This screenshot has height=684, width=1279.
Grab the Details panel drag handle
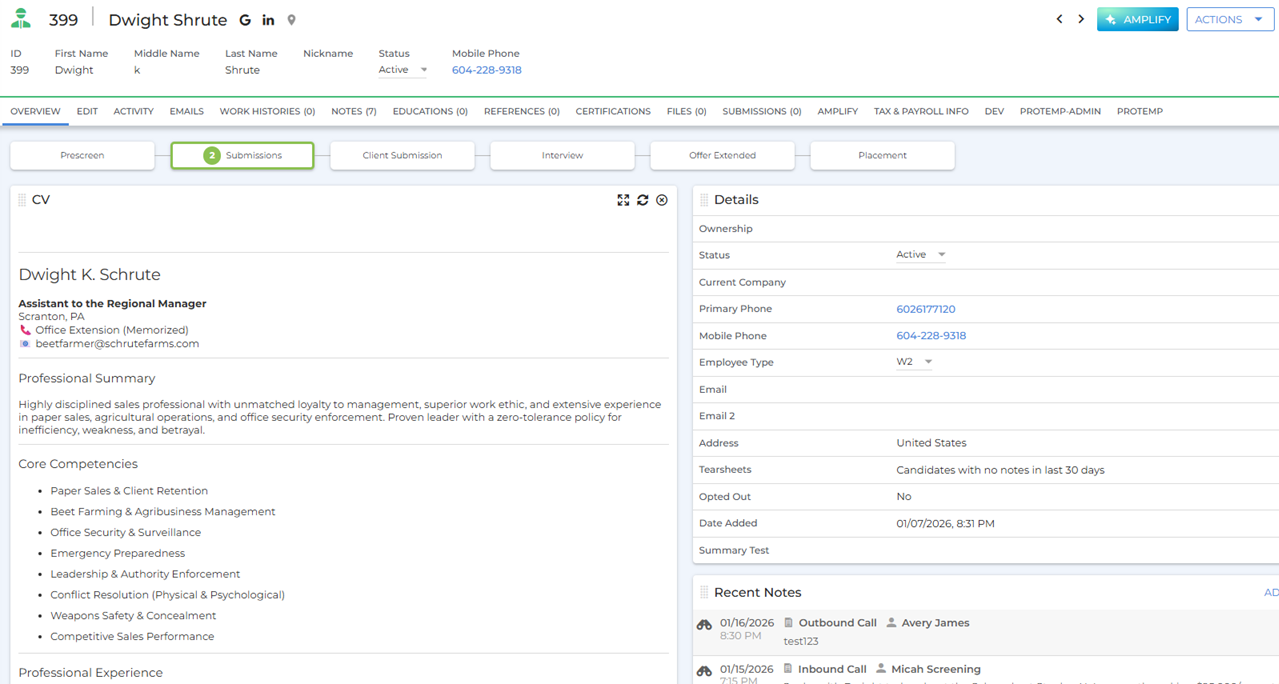click(x=704, y=200)
